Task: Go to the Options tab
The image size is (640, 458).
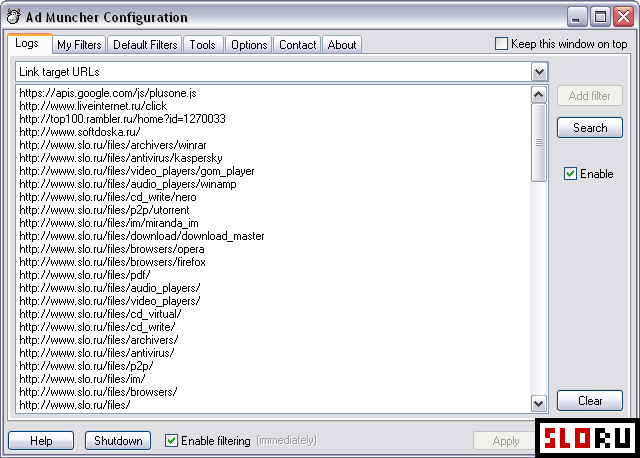Action: click(x=249, y=44)
